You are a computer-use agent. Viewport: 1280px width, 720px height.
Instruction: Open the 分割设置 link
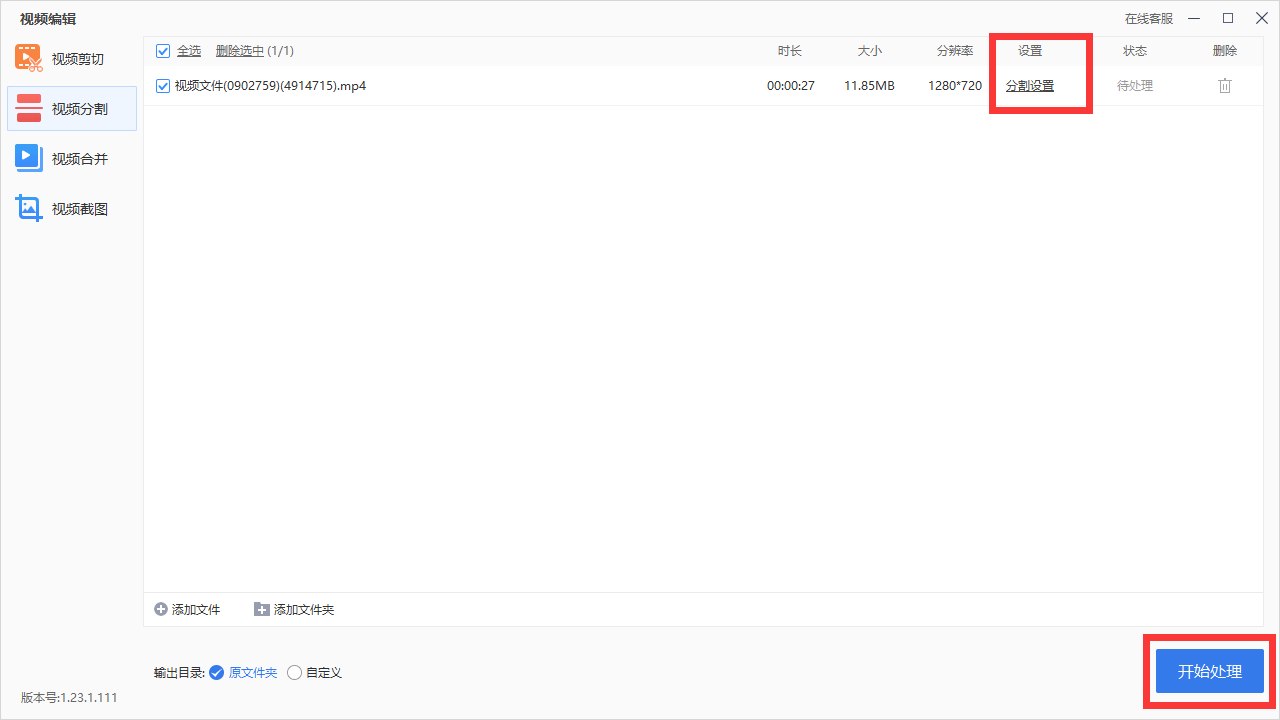pos(1030,86)
